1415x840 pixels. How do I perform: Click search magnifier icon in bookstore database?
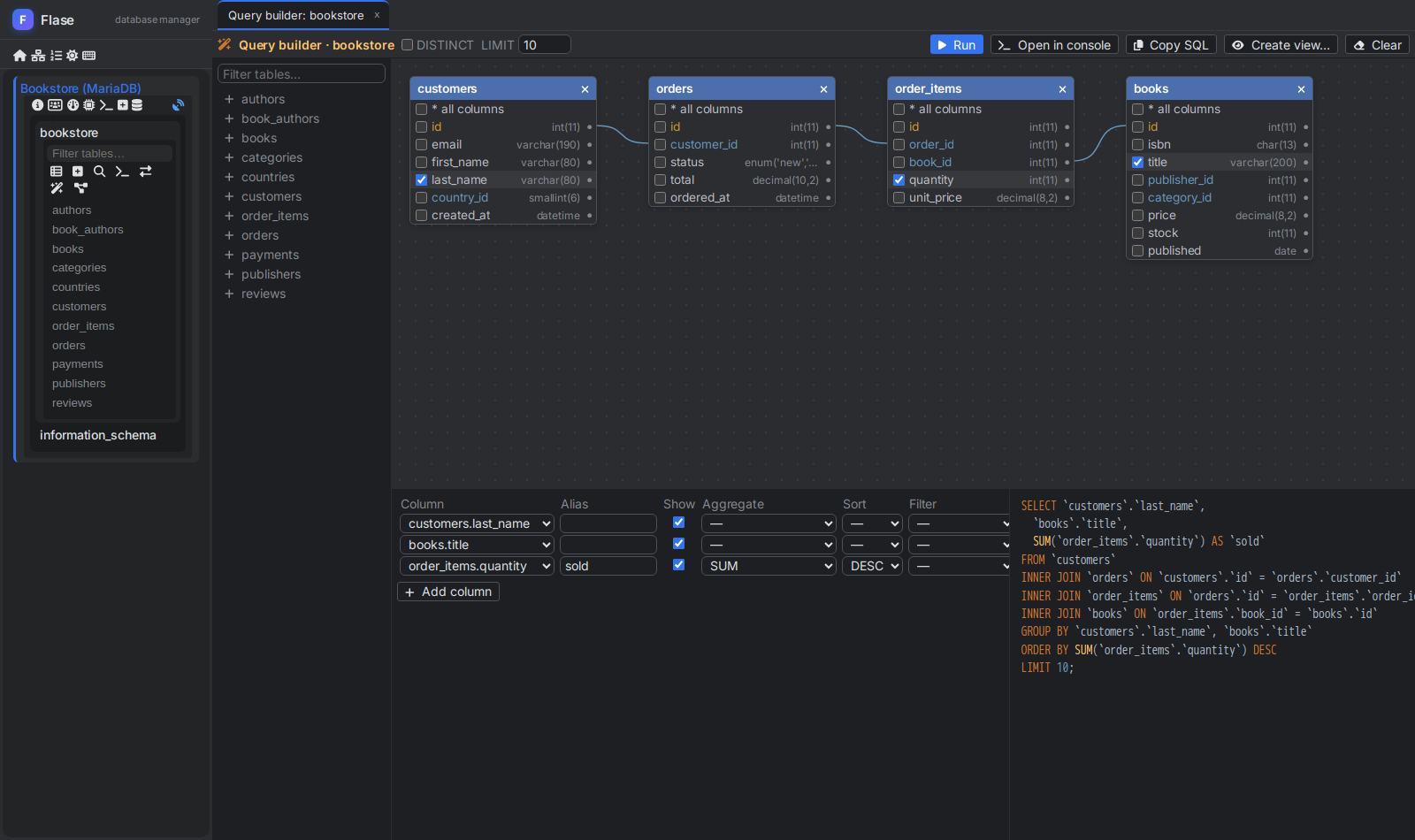pos(99,172)
